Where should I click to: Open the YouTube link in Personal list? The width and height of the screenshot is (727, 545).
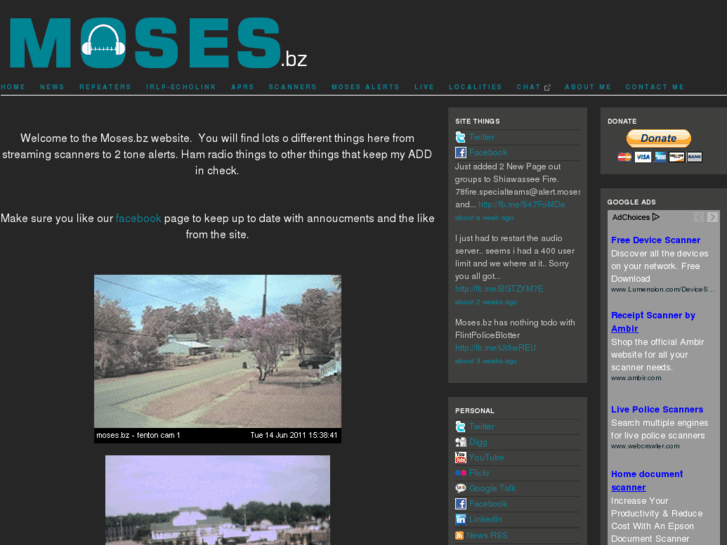coord(486,457)
